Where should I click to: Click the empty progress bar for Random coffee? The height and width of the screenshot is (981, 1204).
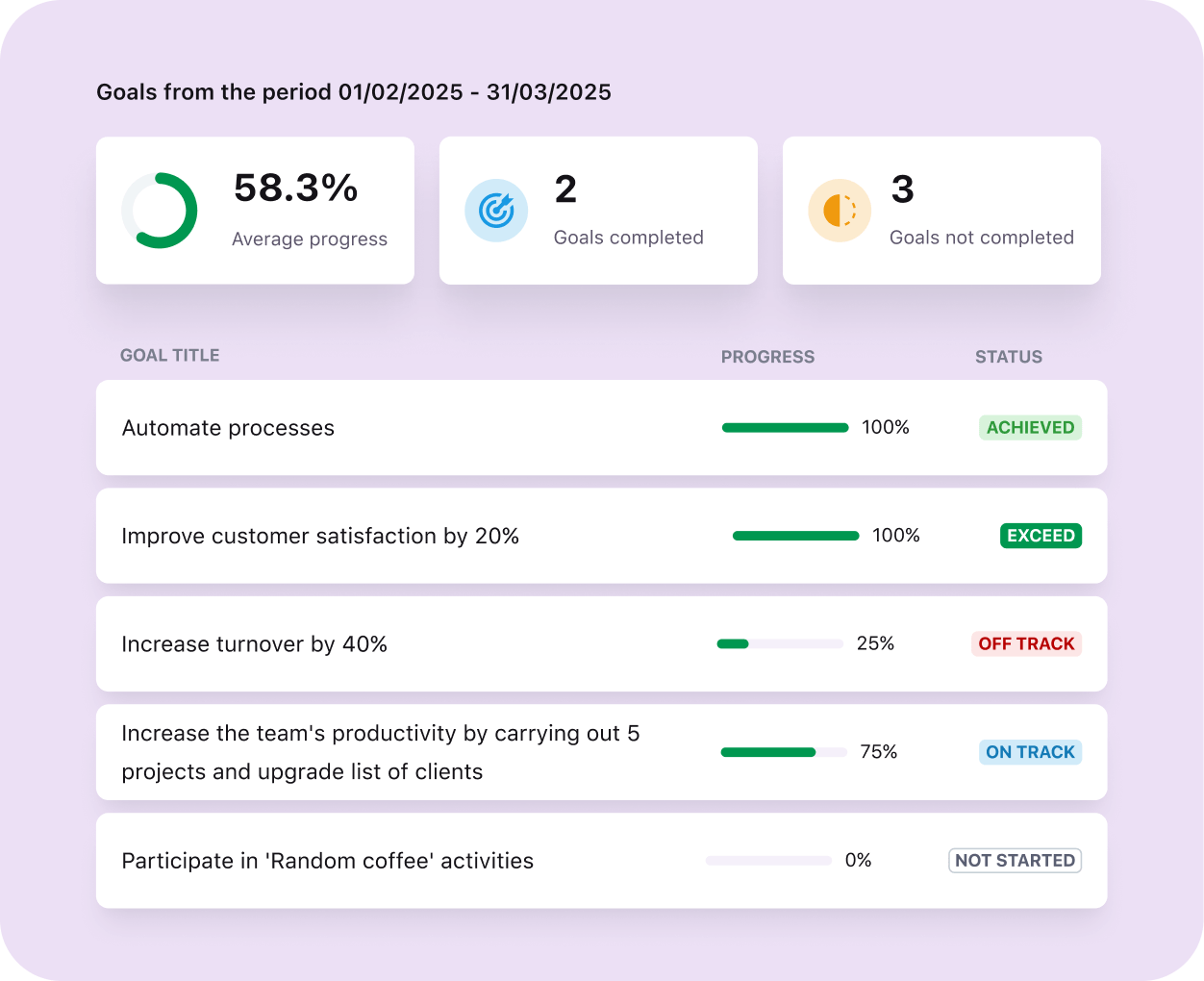769,861
